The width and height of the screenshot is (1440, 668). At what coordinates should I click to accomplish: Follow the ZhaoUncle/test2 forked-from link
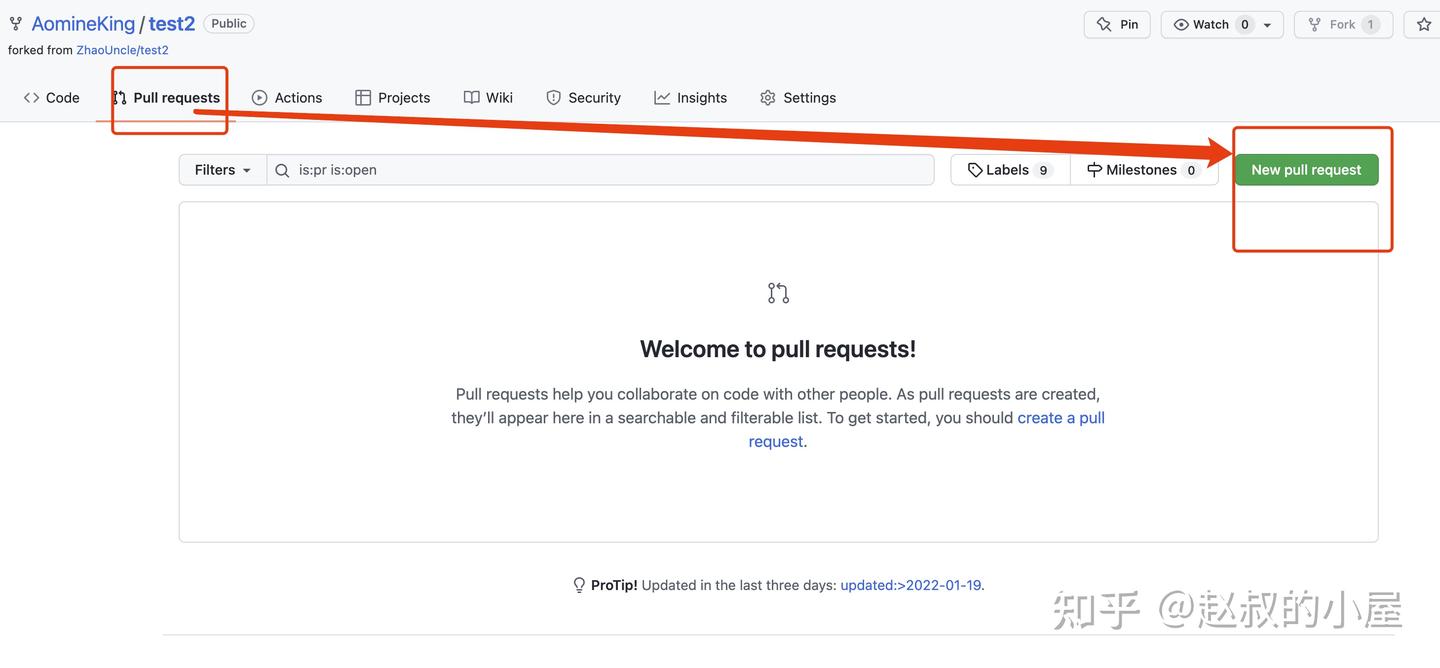(x=122, y=50)
